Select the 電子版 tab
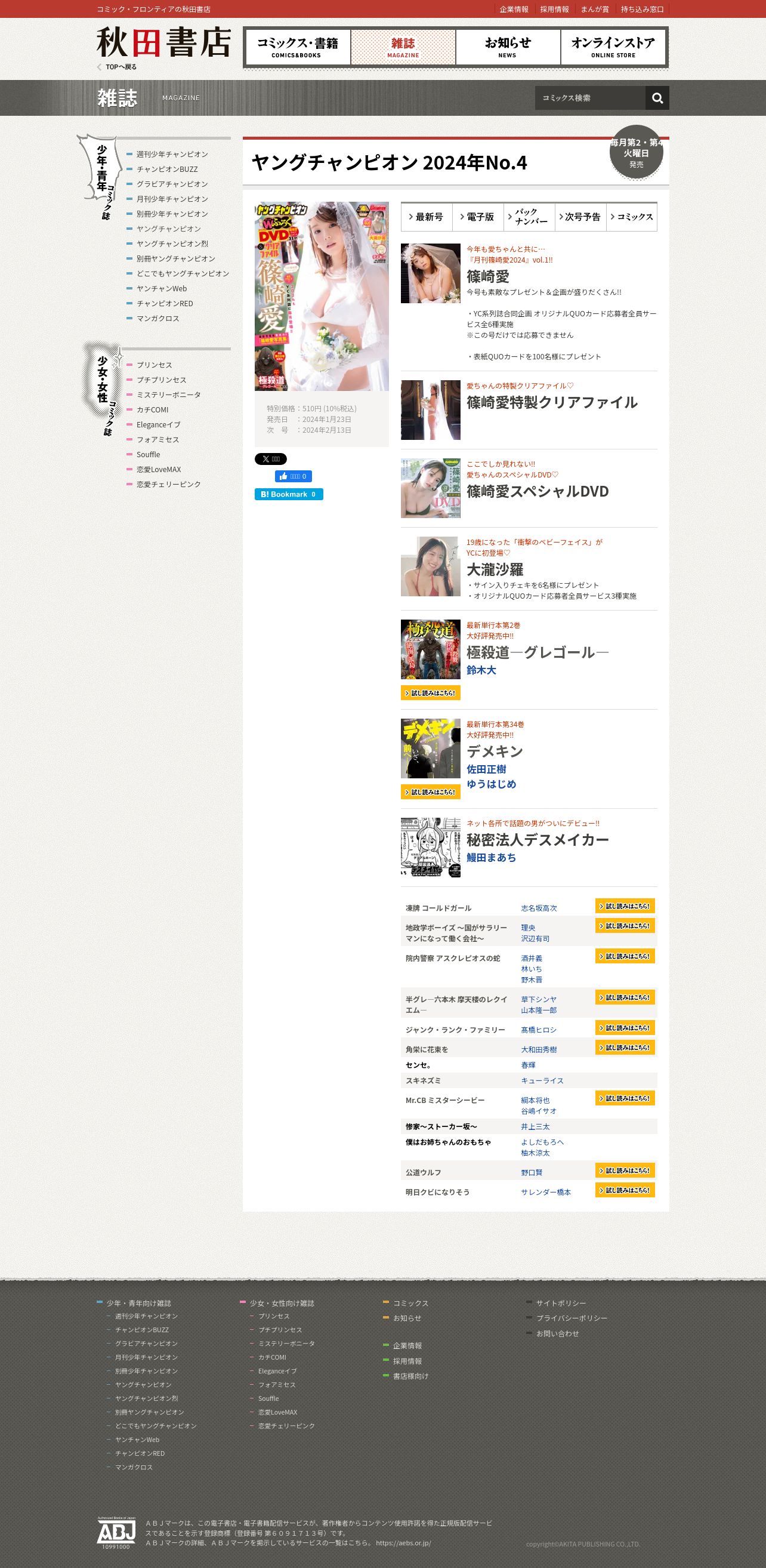 478,217
